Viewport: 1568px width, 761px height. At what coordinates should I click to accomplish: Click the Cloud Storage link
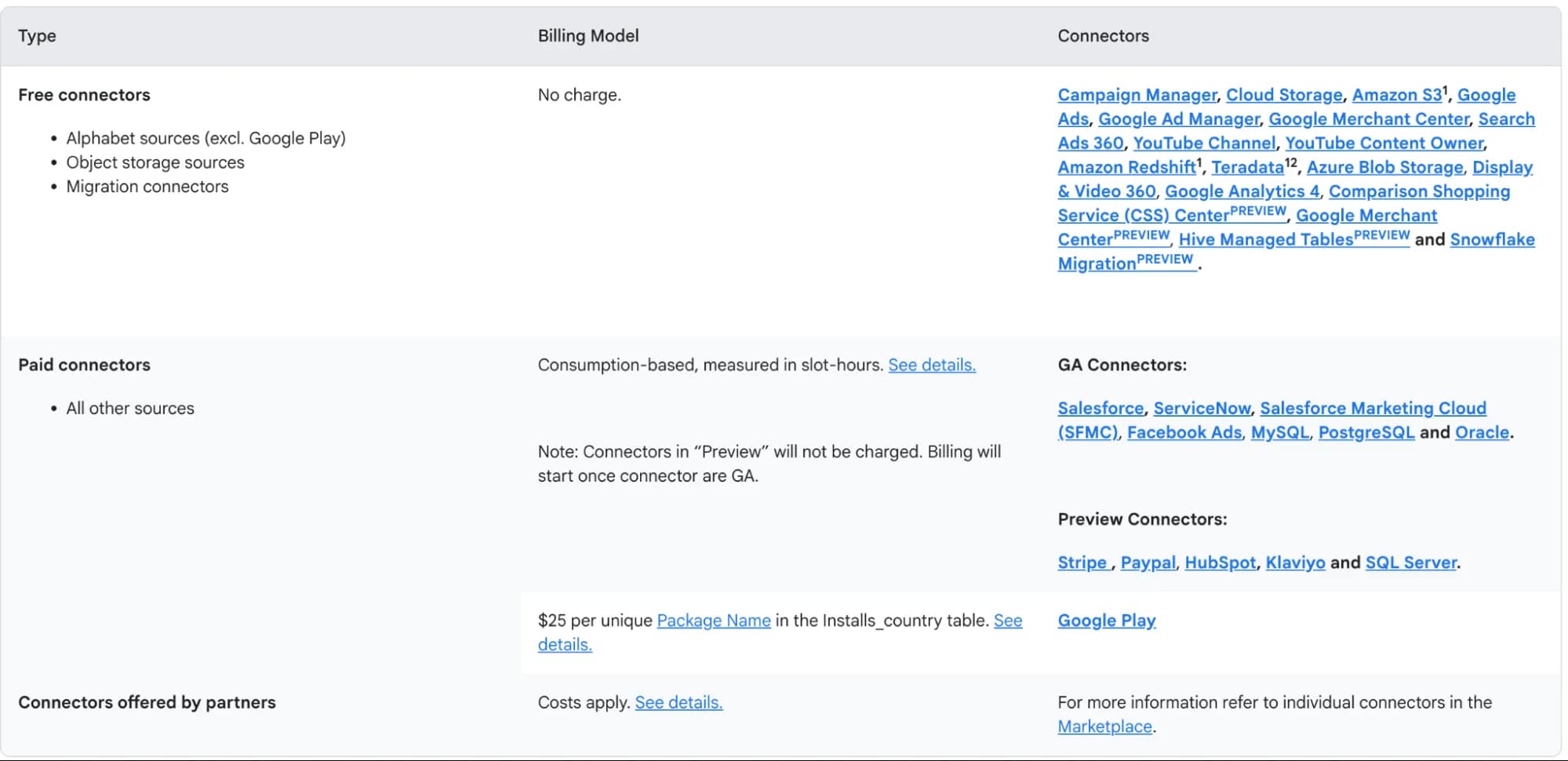click(x=1284, y=95)
